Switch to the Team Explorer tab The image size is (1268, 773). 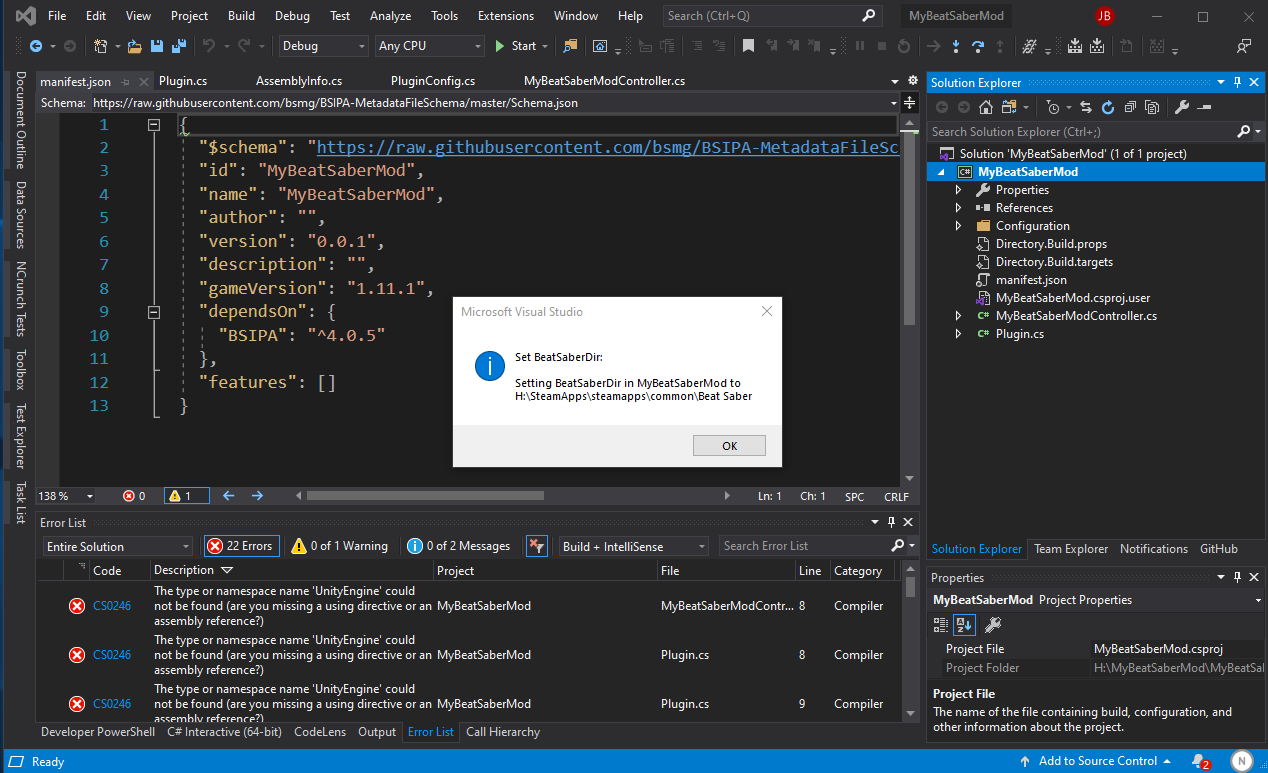coord(1071,549)
